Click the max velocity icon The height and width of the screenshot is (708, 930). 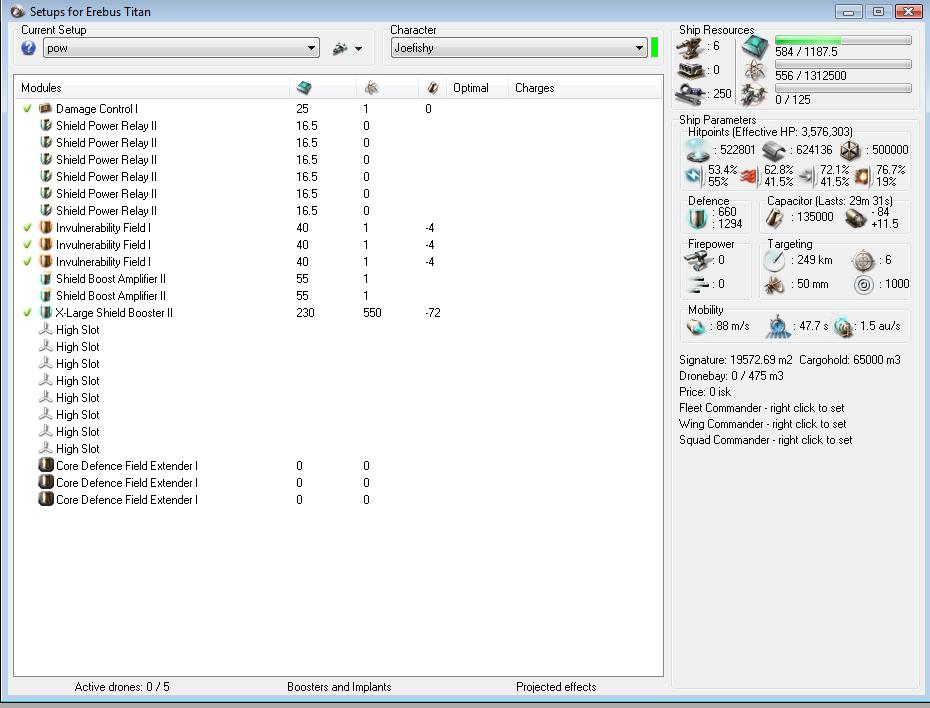pyautogui.click(x=696, y=326)
